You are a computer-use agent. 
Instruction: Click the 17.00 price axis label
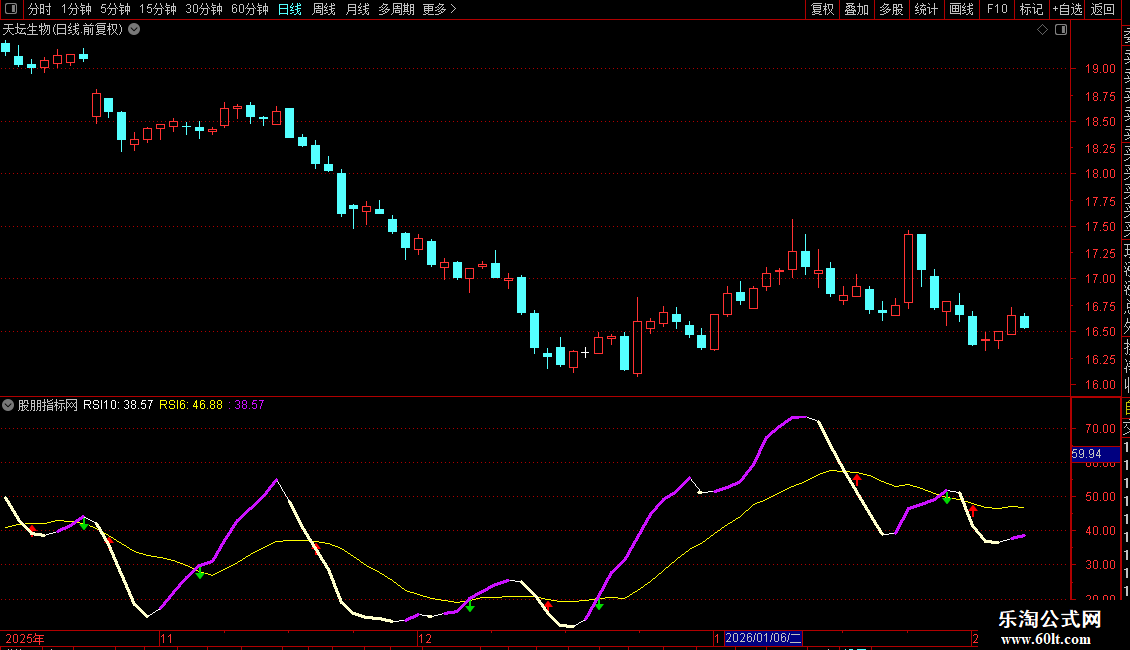coord(1100,279)
